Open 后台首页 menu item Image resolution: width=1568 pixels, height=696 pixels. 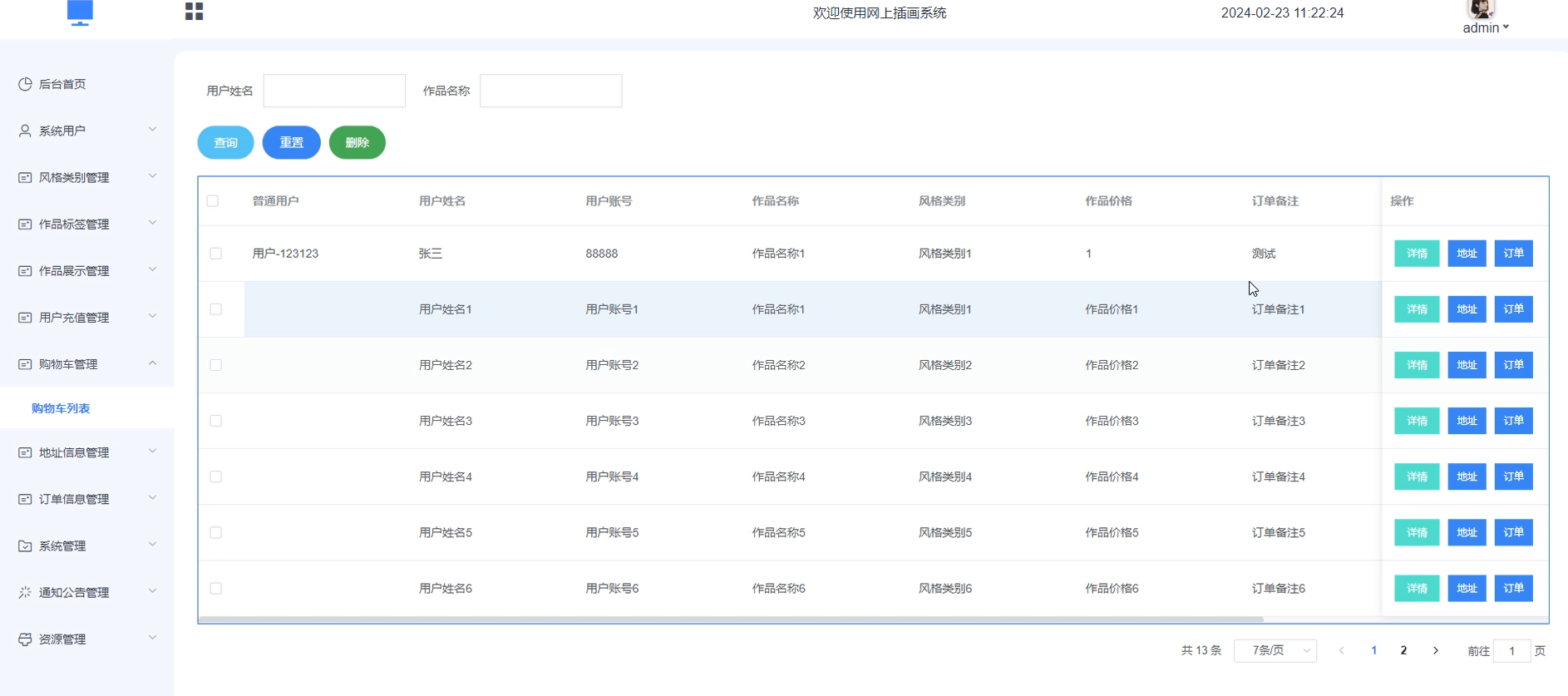(x=87, y=84)
